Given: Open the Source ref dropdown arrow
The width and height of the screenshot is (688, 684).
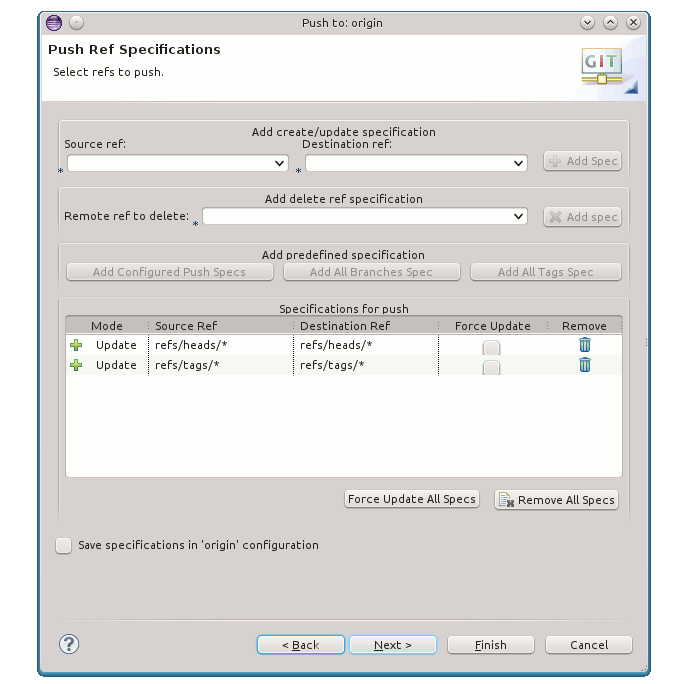Looking at the screenshot, I should point(279,163).
